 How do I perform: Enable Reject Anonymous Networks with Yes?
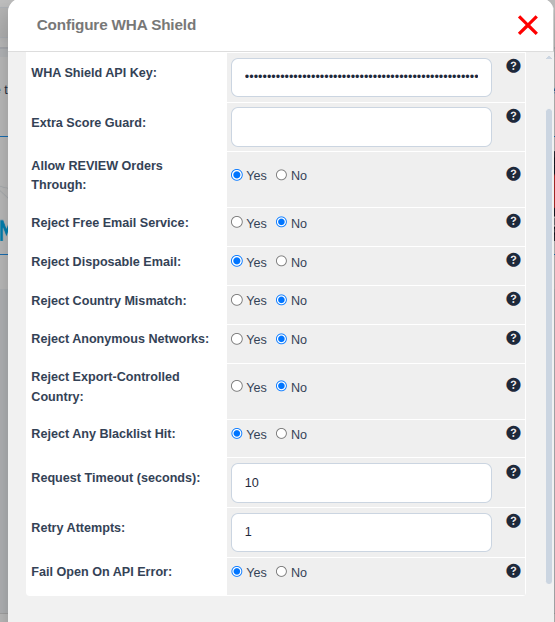coord(237,339)
